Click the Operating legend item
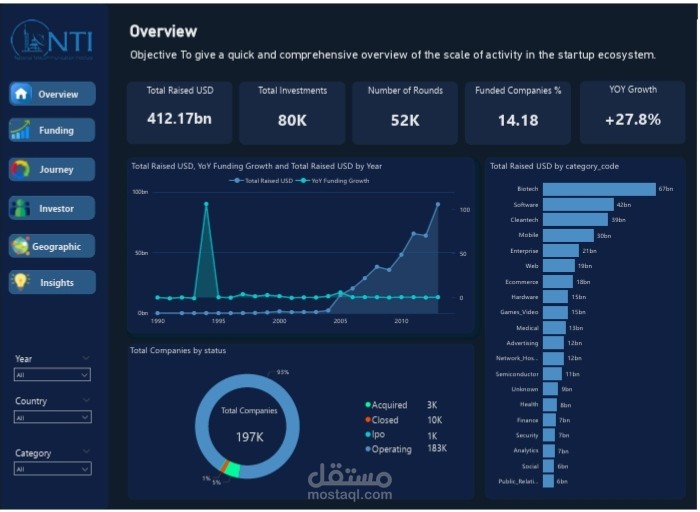Screen dimensions: 700x512 [x=389, y=449]
